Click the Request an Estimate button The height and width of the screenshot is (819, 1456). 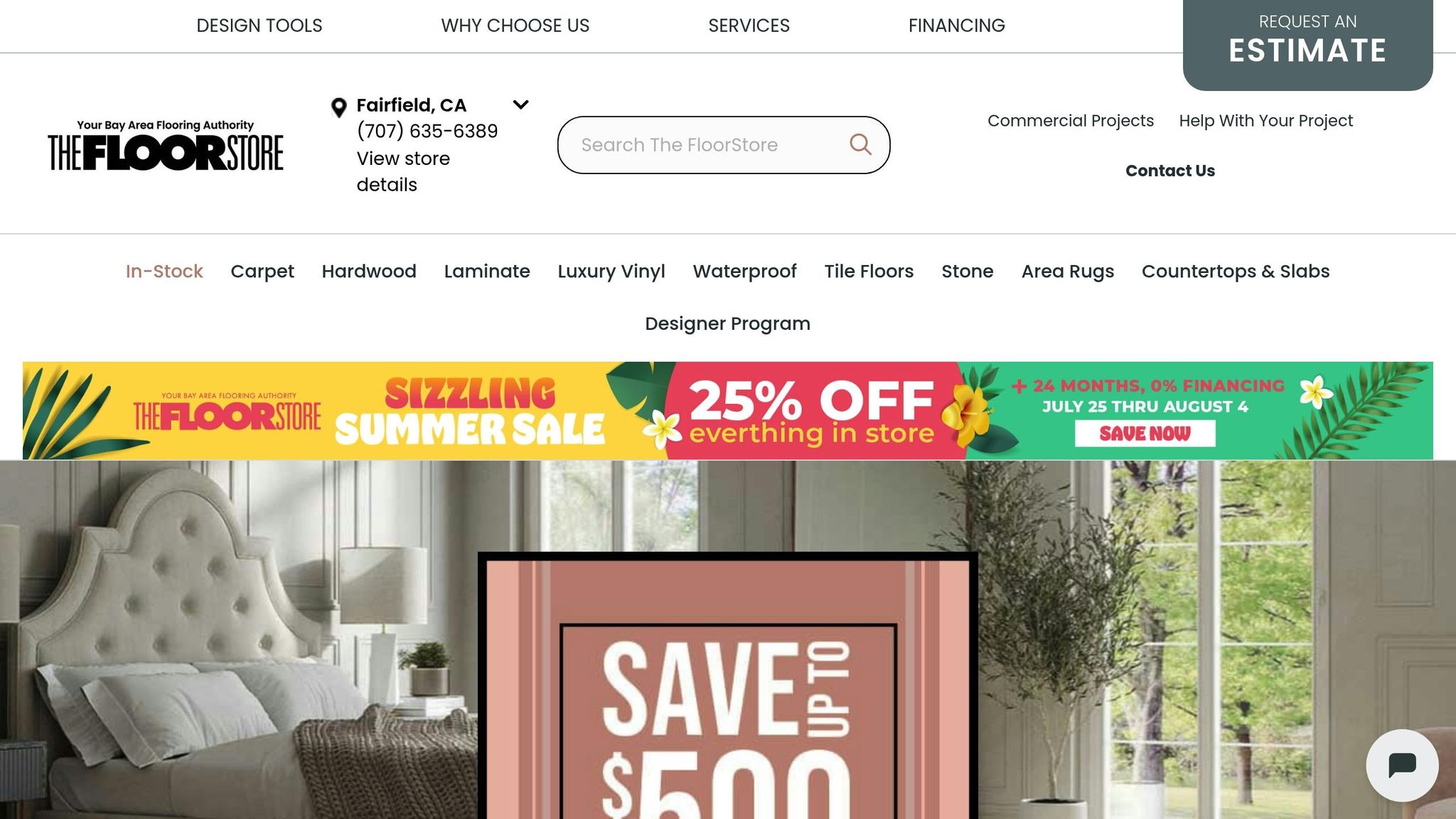coord(1307,43)
